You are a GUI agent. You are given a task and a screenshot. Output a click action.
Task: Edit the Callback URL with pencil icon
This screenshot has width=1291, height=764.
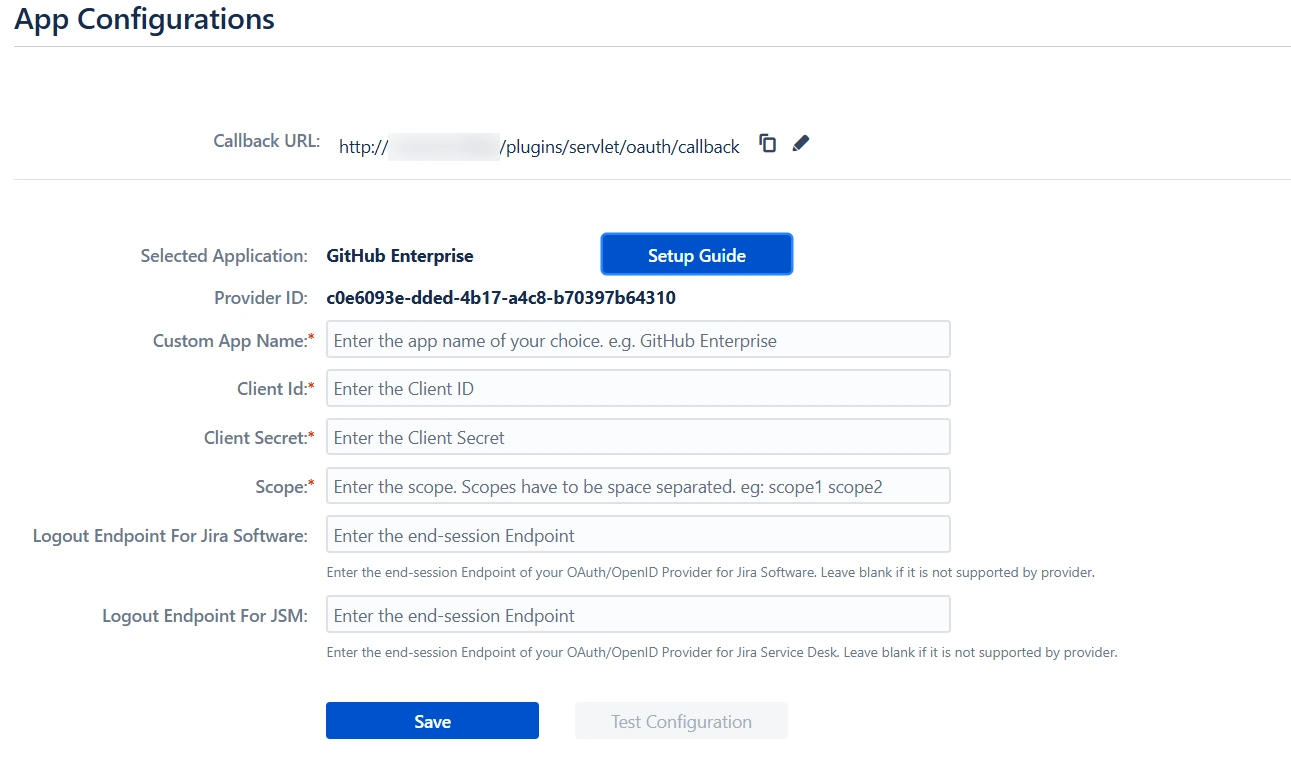(x=800, y=143)
